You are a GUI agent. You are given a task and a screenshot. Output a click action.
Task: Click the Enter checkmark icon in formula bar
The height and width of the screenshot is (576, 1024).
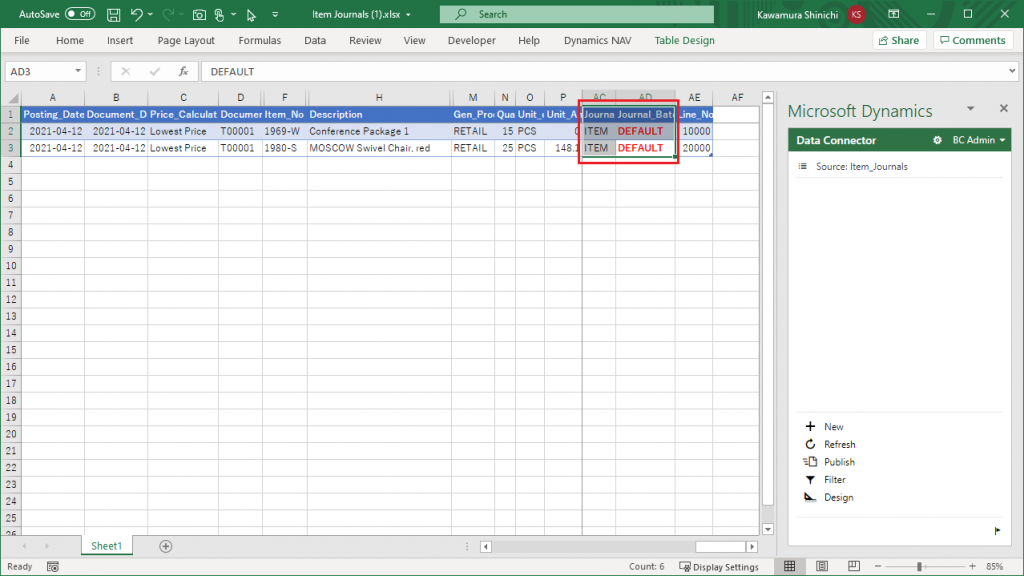(x=154, y=72)
